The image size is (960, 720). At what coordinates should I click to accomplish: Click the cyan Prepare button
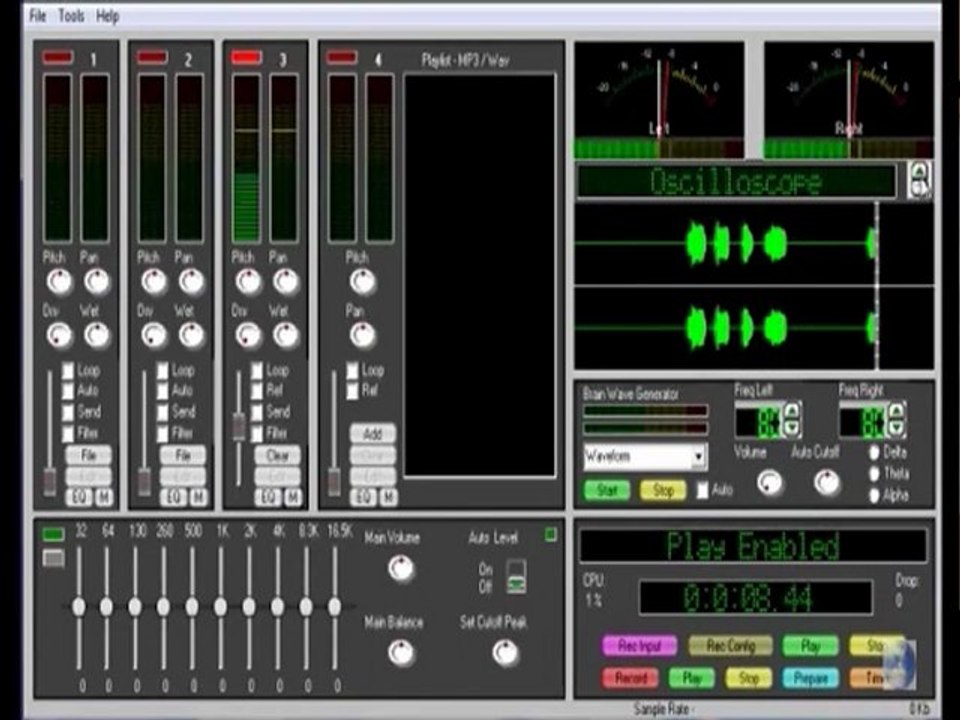(x=811, y=678)
